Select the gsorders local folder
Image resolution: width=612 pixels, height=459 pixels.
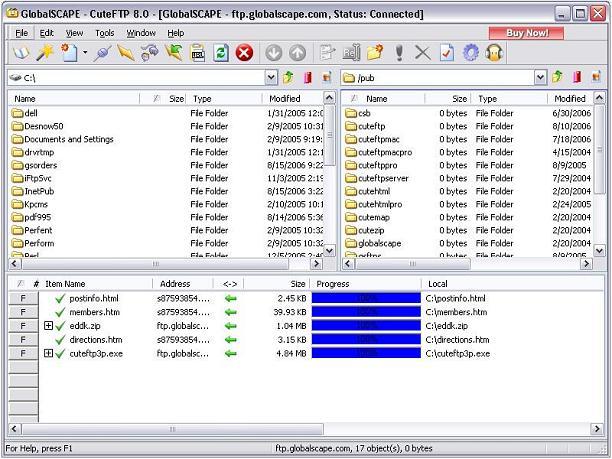pyautogui.click(x=35, y=165)
